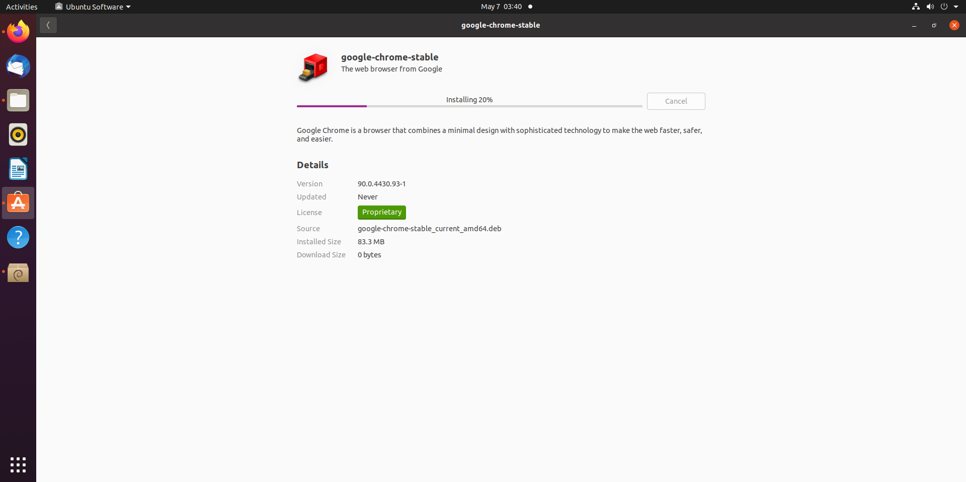Expand the system menu arrow in top bar

(956, 7)
